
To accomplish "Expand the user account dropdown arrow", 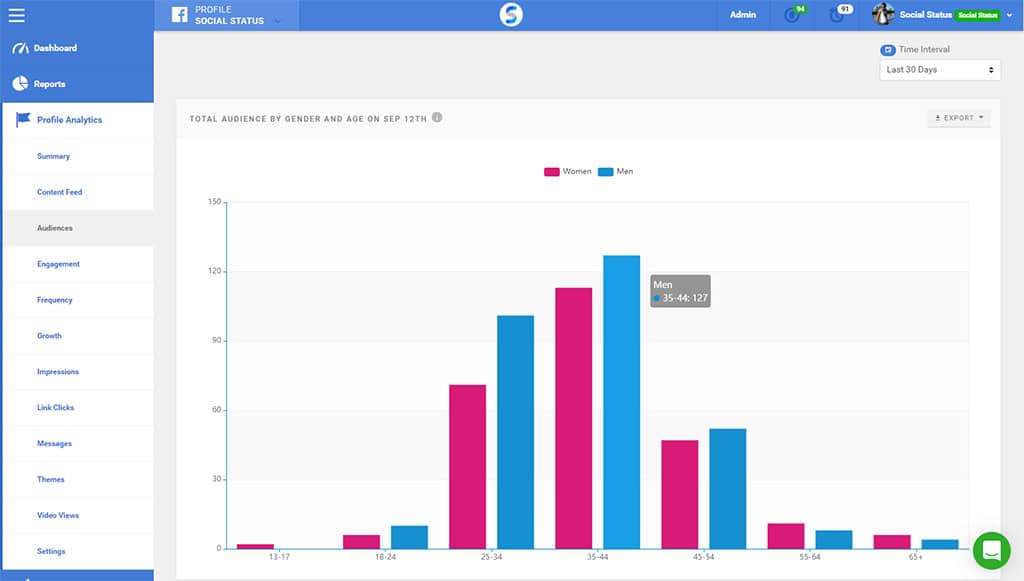I will 1009,15.
